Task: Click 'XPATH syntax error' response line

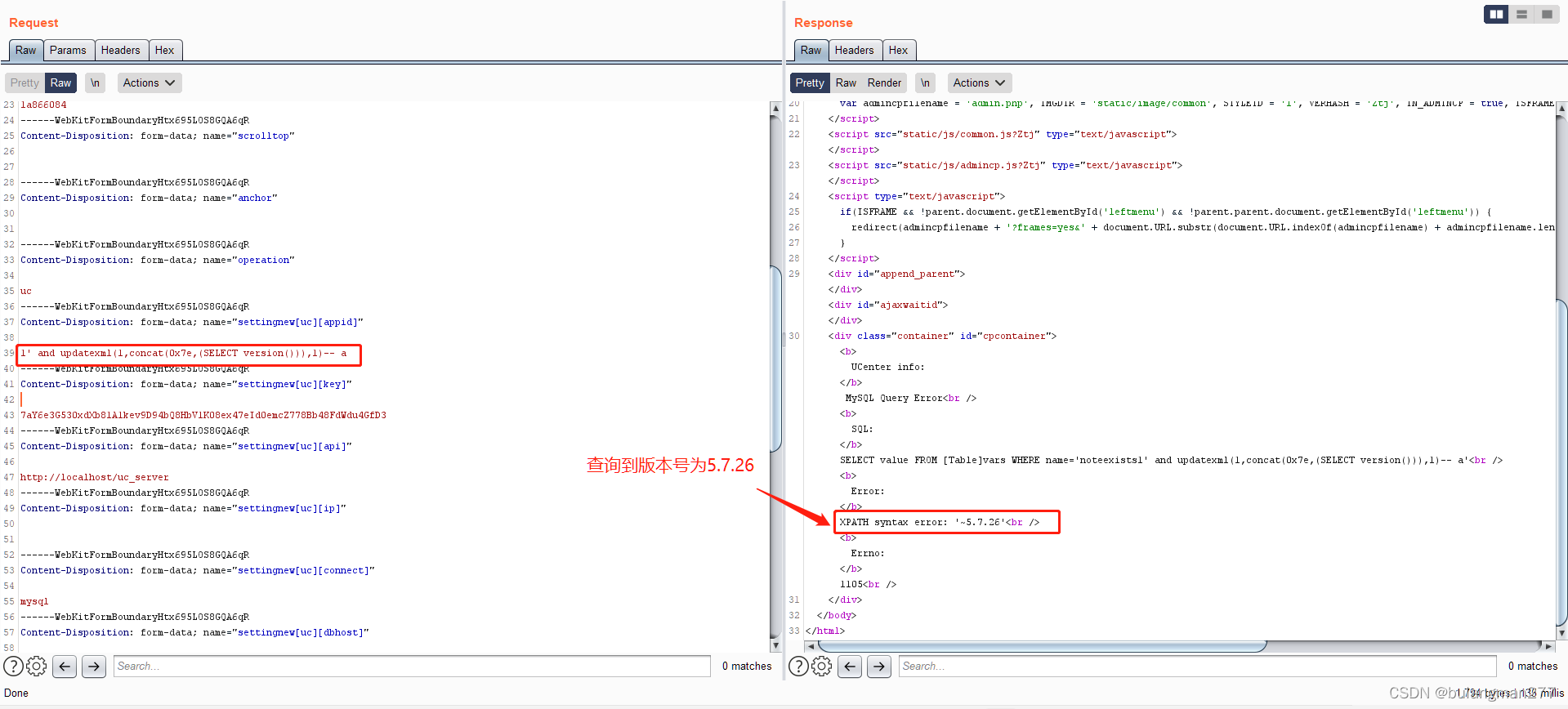Action: 940,523
